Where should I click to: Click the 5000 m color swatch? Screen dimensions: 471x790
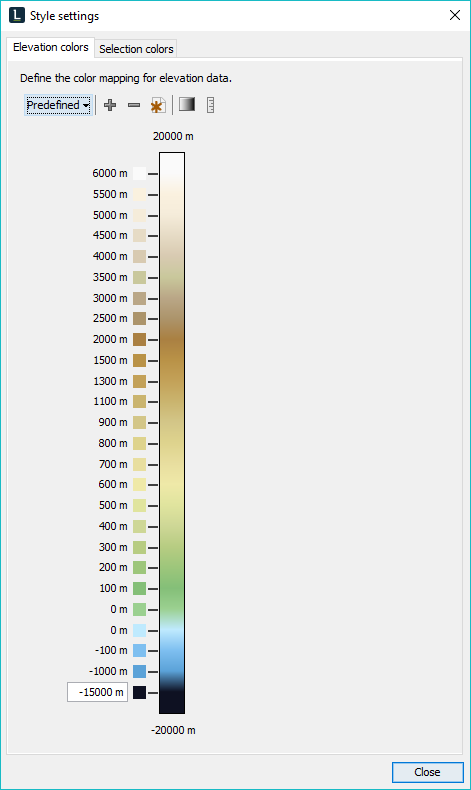[x=140, y=215]
